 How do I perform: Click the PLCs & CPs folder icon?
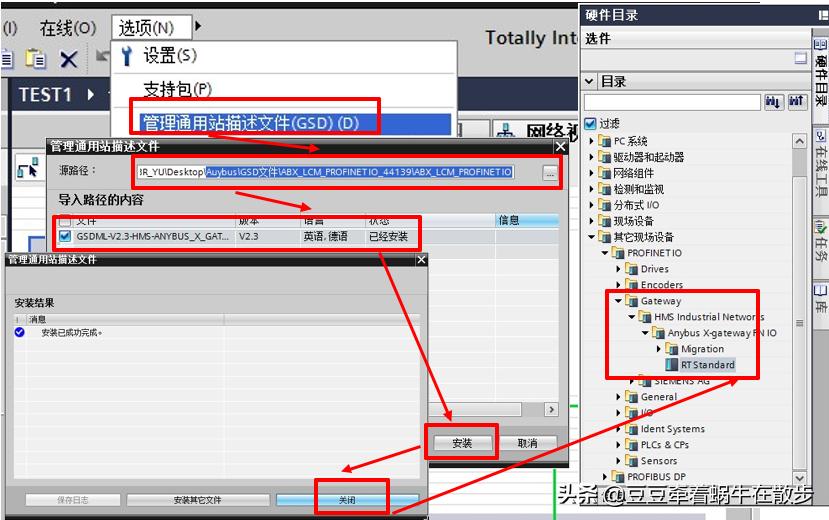pos(631,444)
